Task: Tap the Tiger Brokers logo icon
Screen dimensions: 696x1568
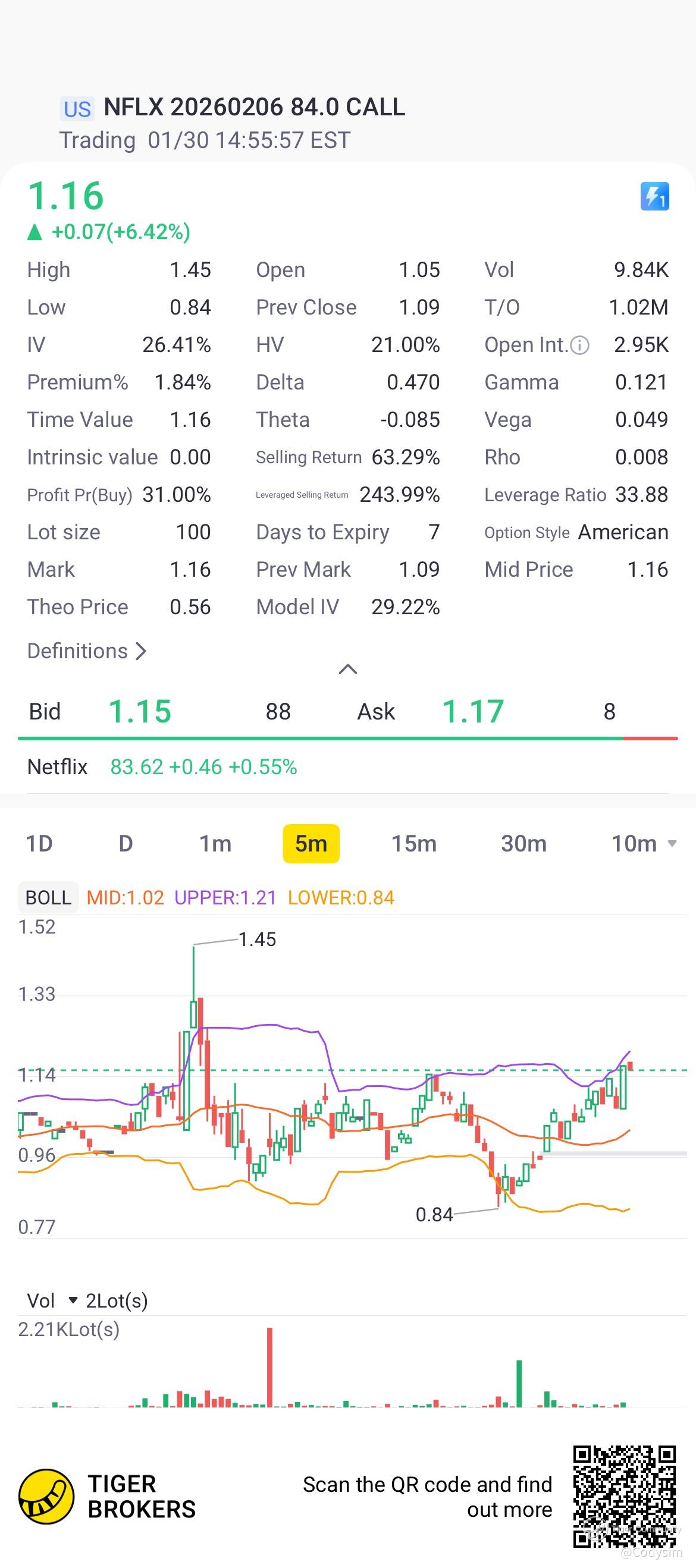Action: pos(46,1496)
